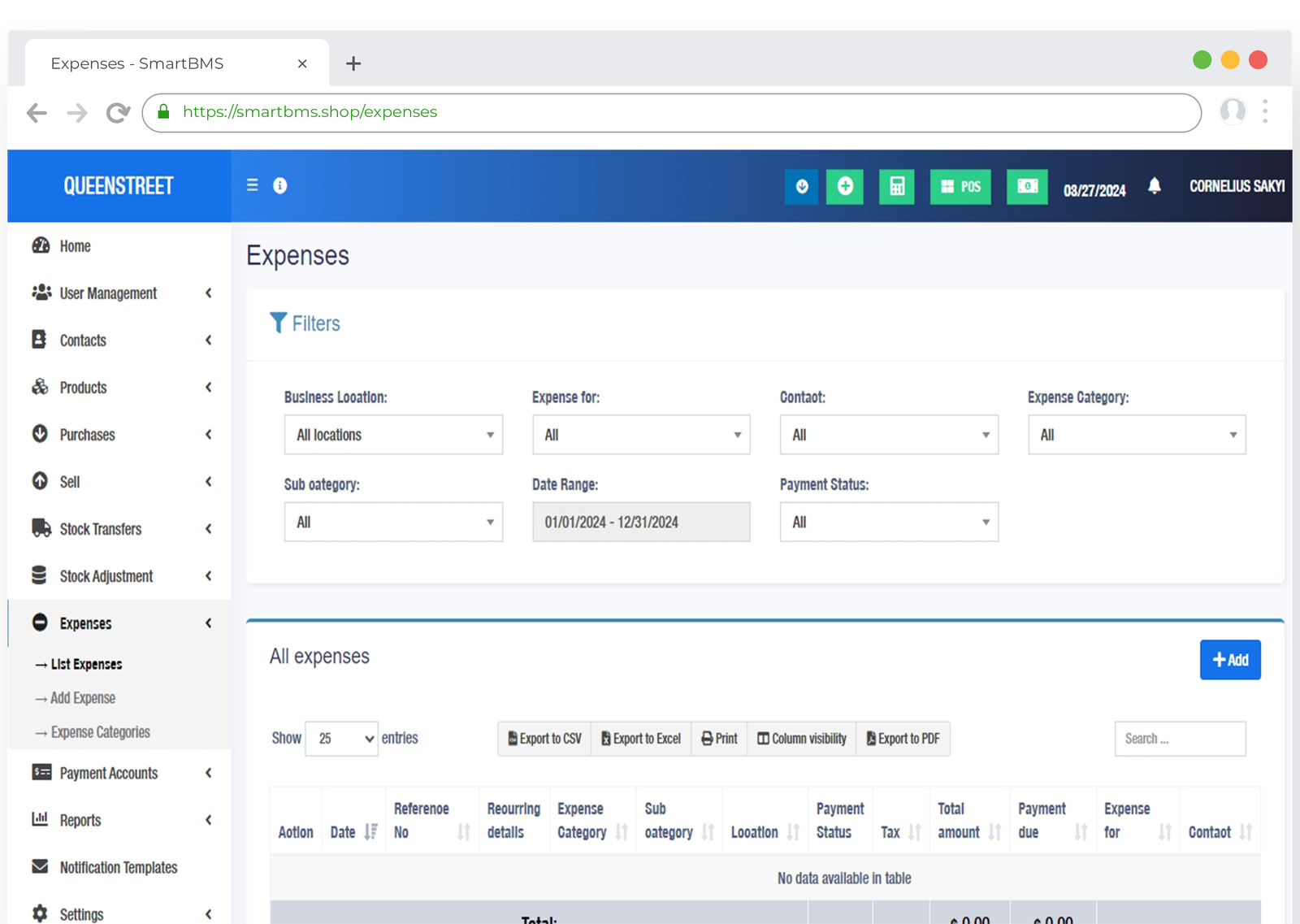Click the expenses table Search field
The image size is (1300, 924).
coord(1180,739)
